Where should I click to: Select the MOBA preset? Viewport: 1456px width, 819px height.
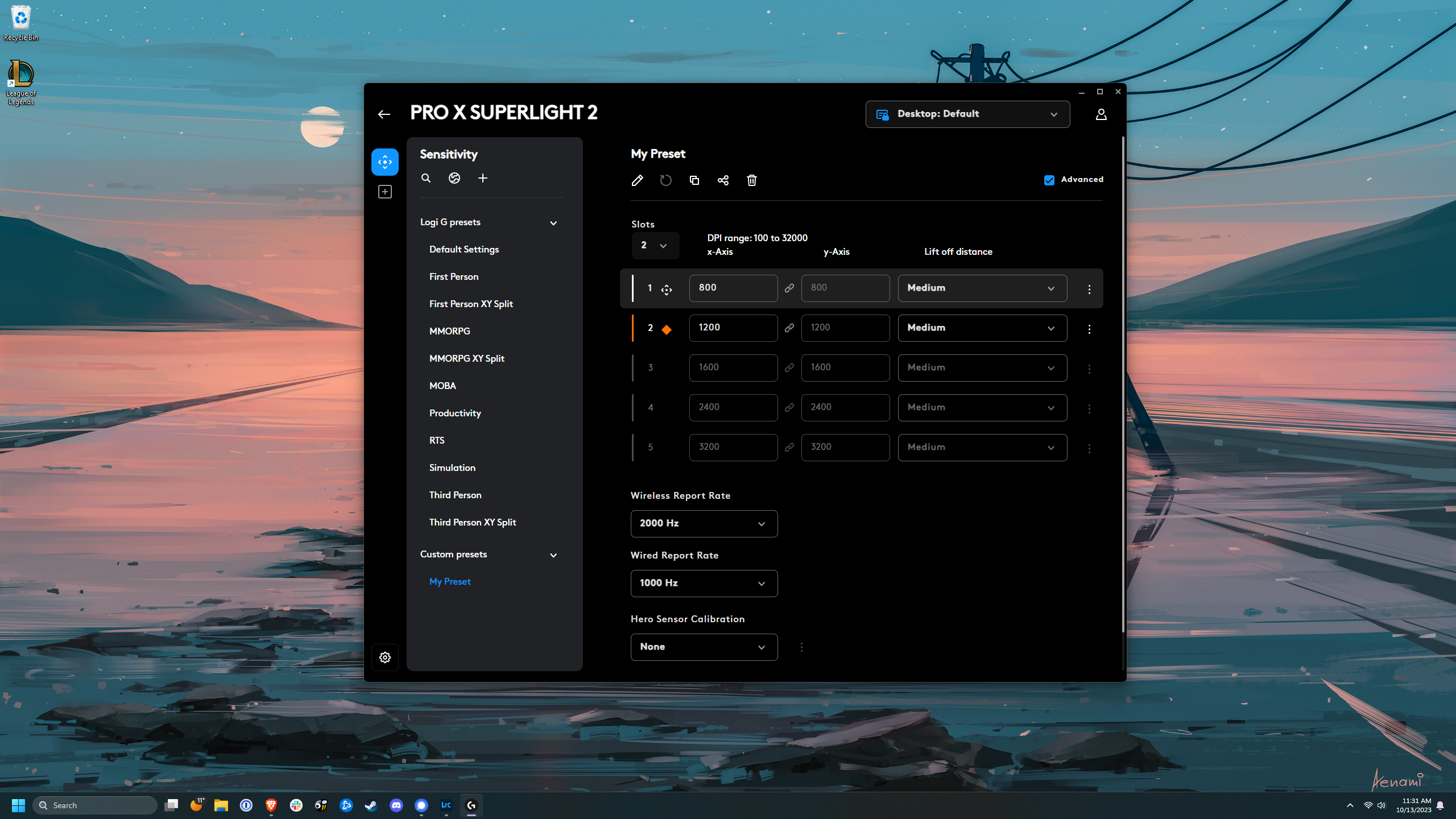tap(442, 386)
